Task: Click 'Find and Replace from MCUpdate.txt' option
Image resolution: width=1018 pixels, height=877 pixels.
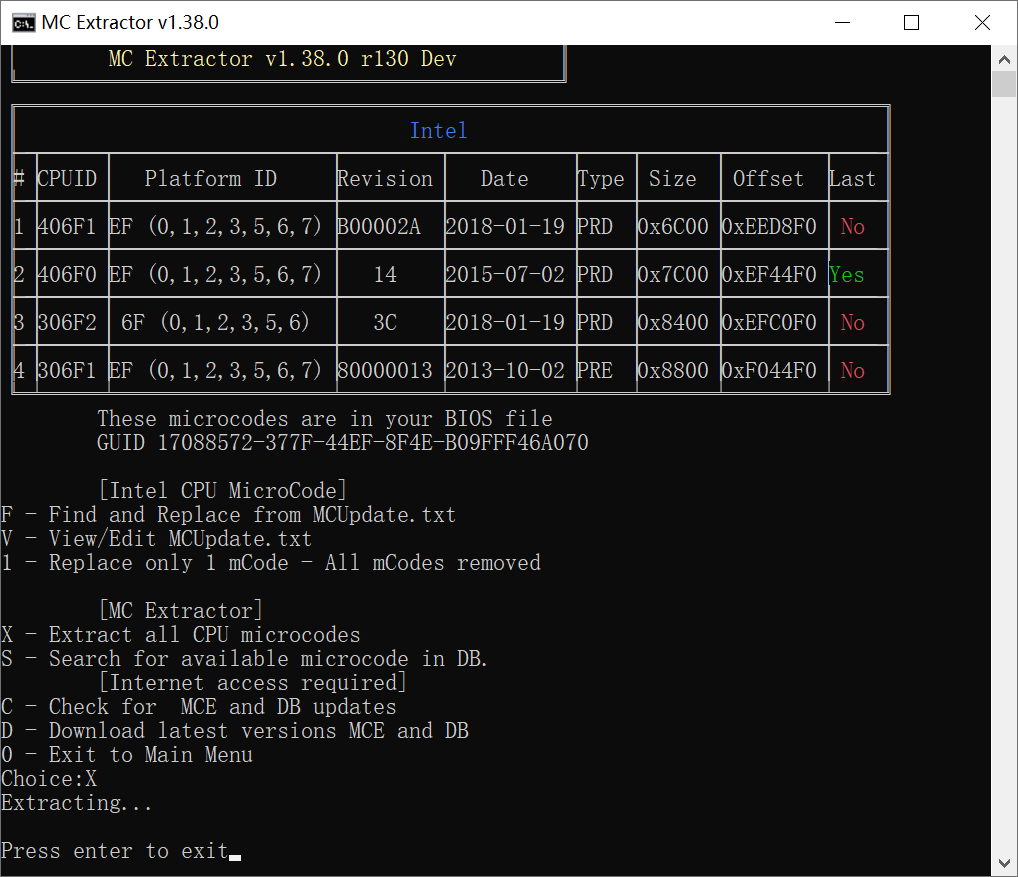Action: point(229,515)
